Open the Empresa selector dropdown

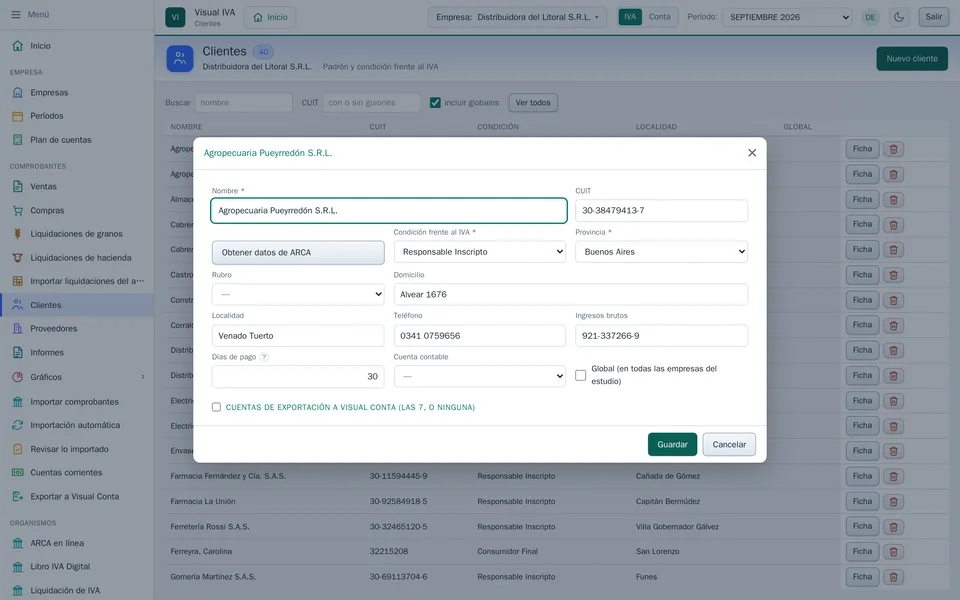tap(517, 17)
